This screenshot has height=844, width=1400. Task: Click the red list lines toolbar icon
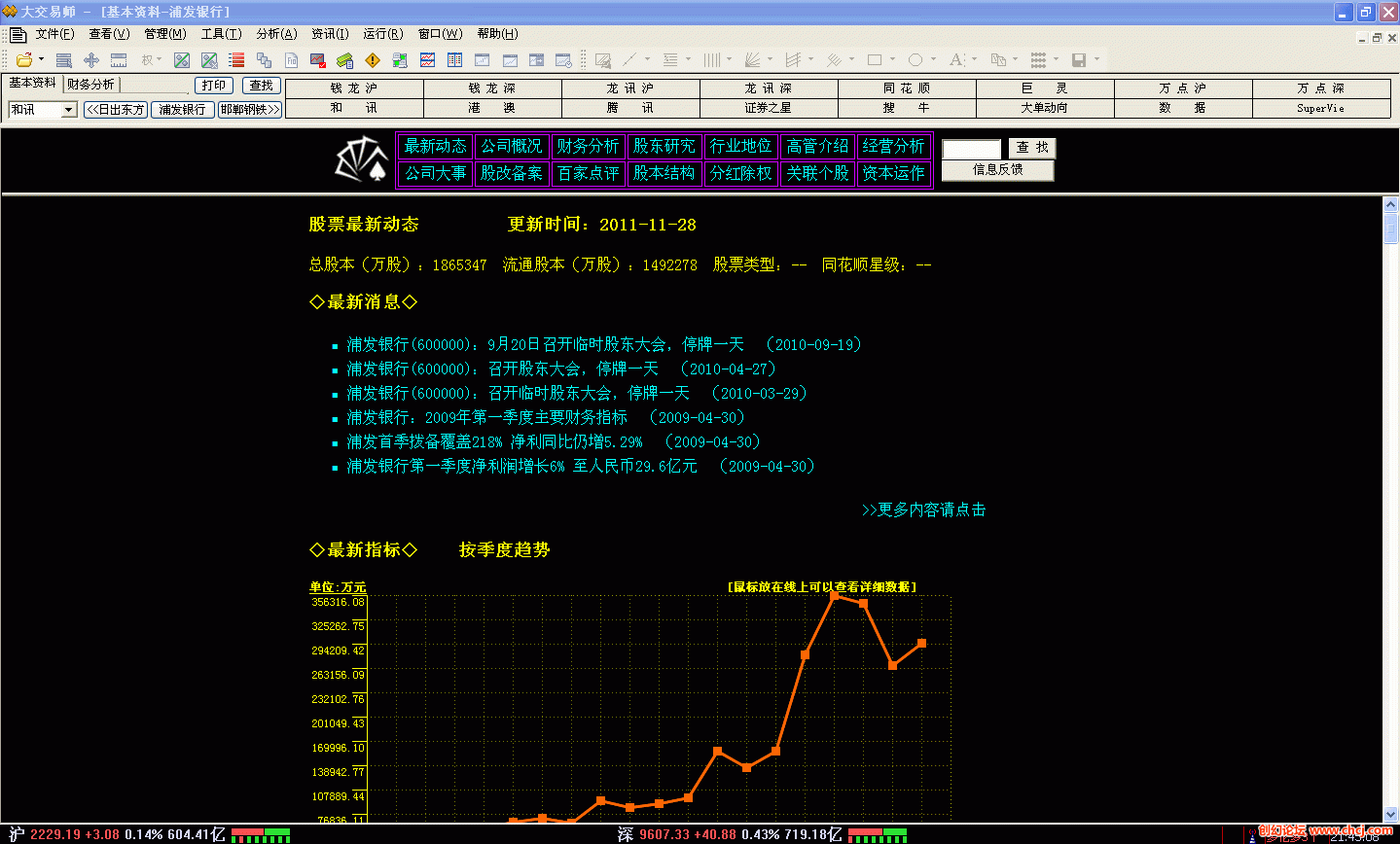pyautogui.click(x=236, y=60)
